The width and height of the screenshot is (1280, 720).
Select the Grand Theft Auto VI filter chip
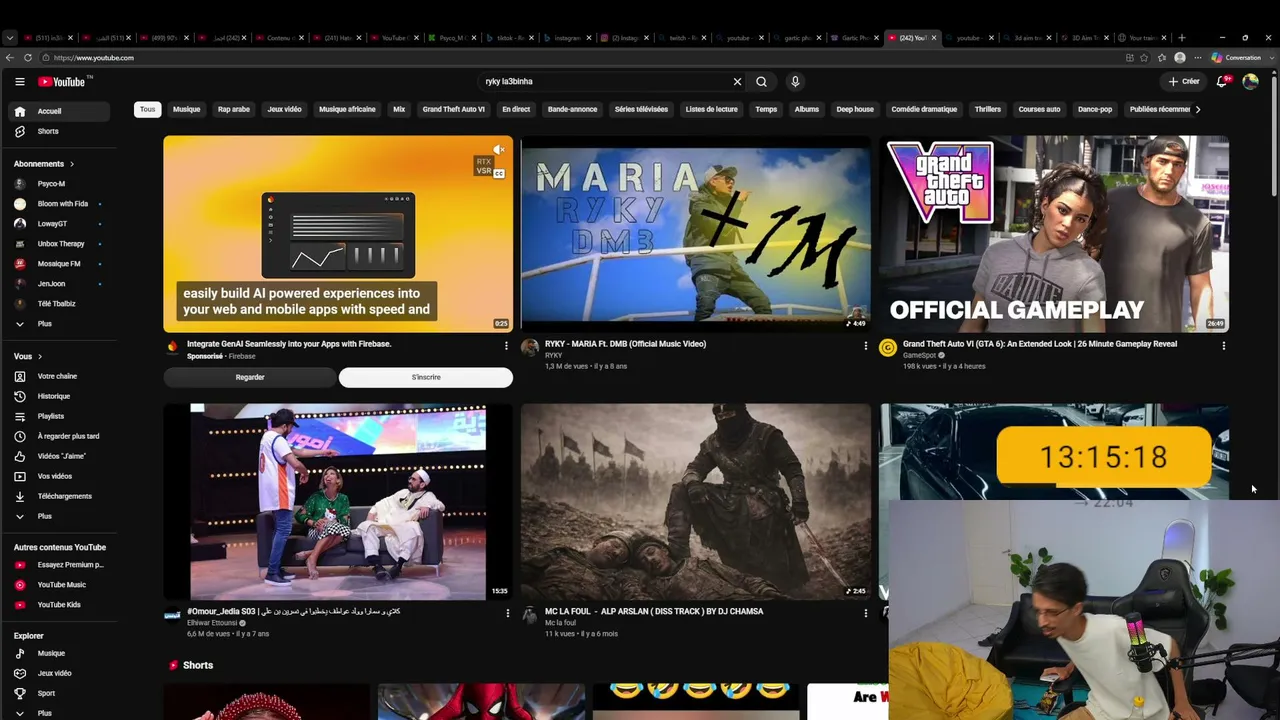point(454,109)
